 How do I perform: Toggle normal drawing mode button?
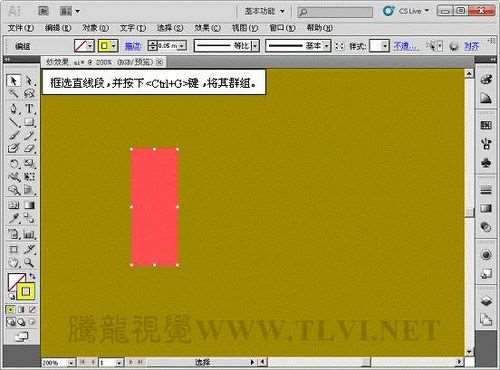point(11,310)
